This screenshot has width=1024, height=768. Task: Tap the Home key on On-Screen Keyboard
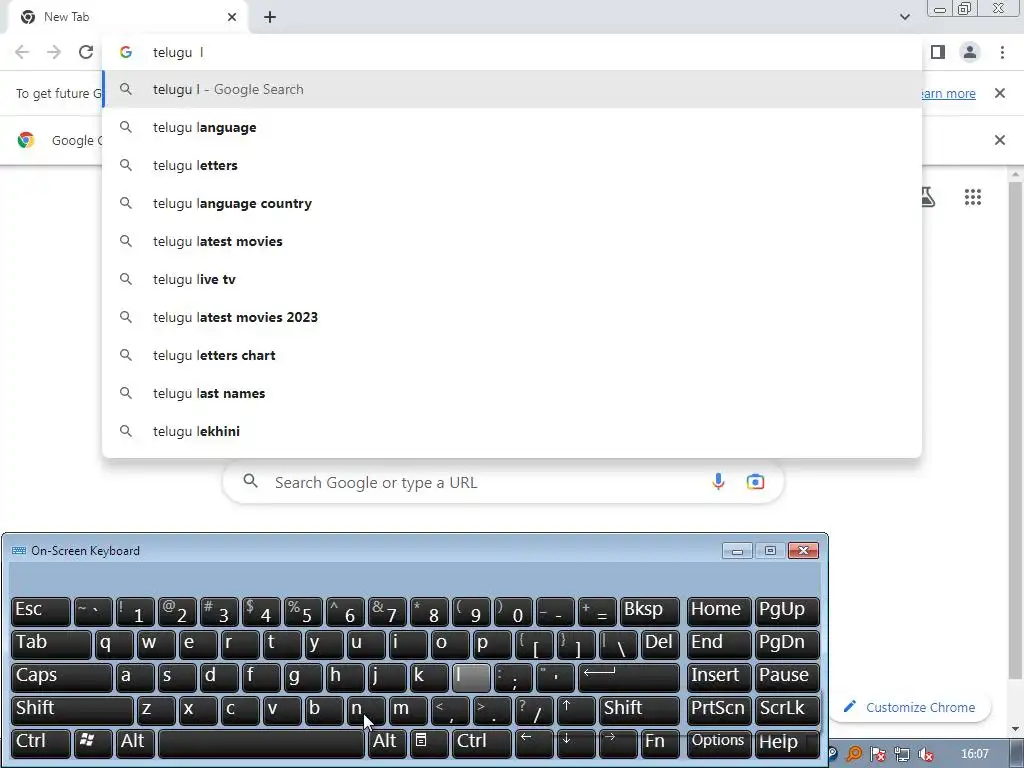coord(718,612)
